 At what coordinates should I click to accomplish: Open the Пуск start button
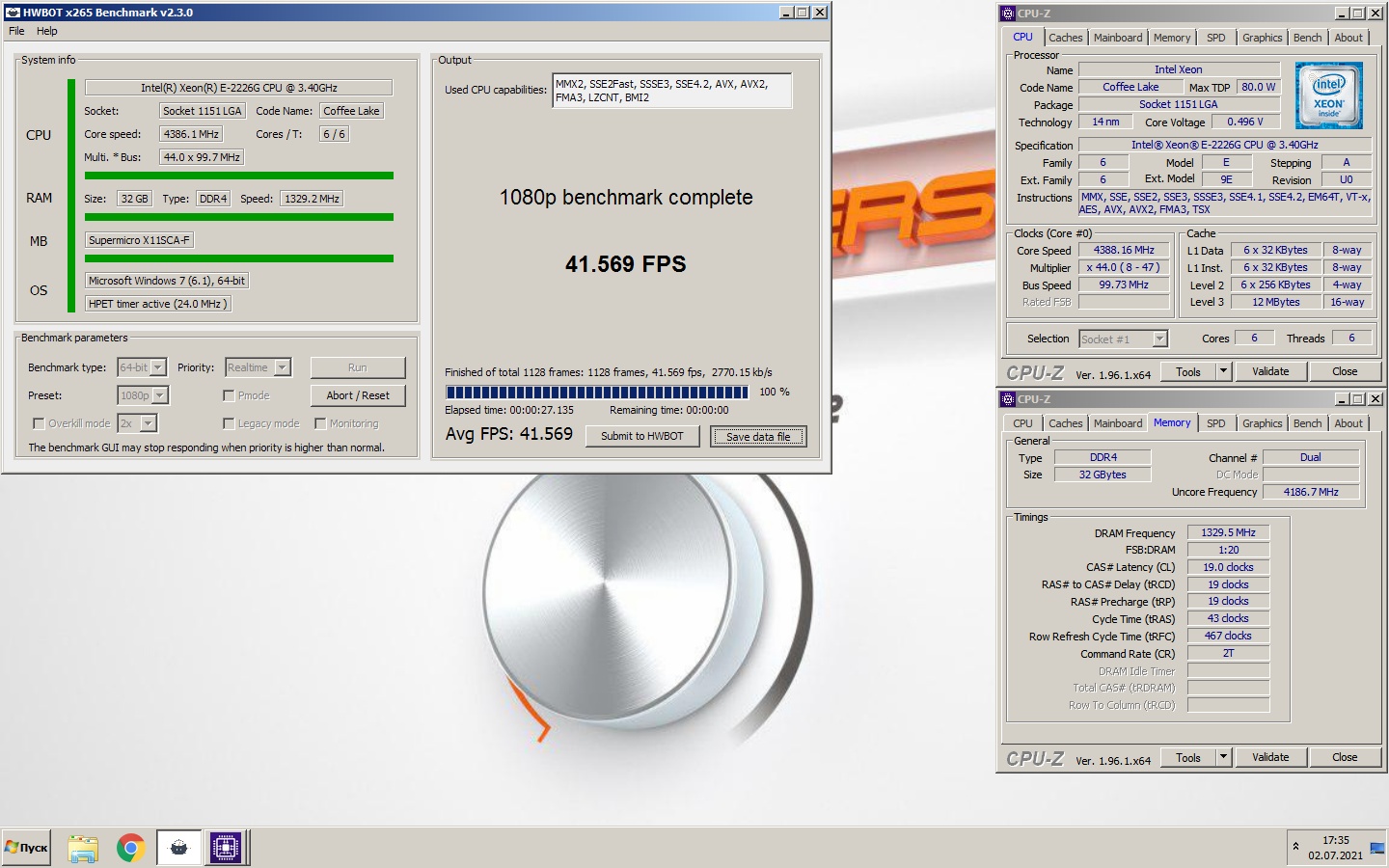[26, 848]
